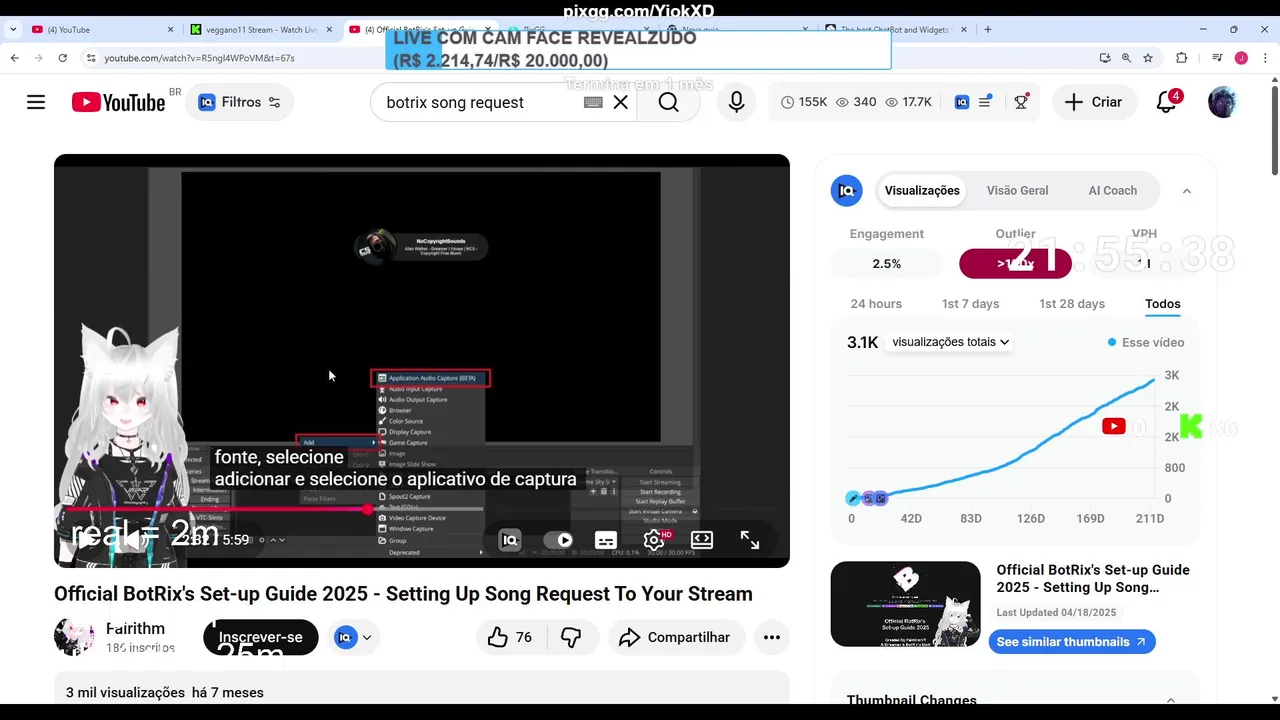Clear the search query with the X icon

[x=621, y=102]
